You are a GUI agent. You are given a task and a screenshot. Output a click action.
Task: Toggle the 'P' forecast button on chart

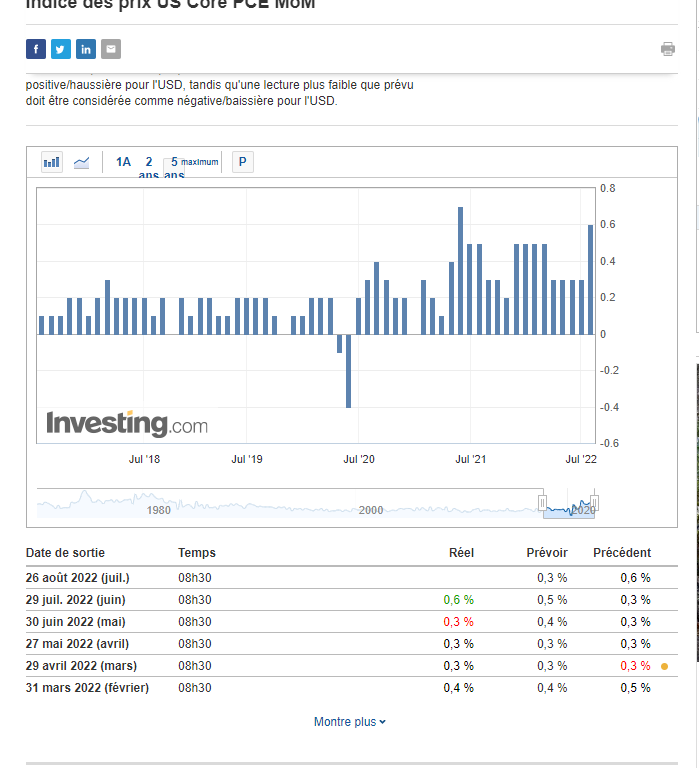tap(242, 162)
